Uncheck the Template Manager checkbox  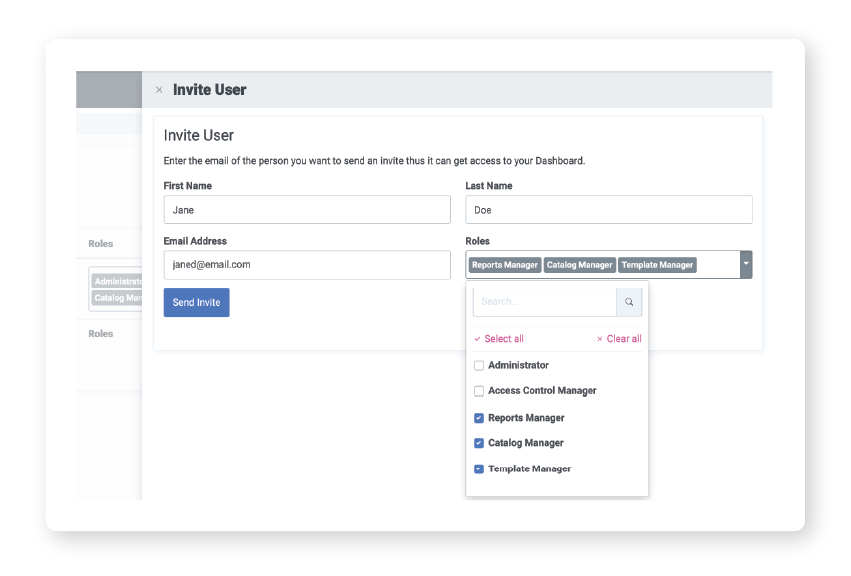click(479, 469)
